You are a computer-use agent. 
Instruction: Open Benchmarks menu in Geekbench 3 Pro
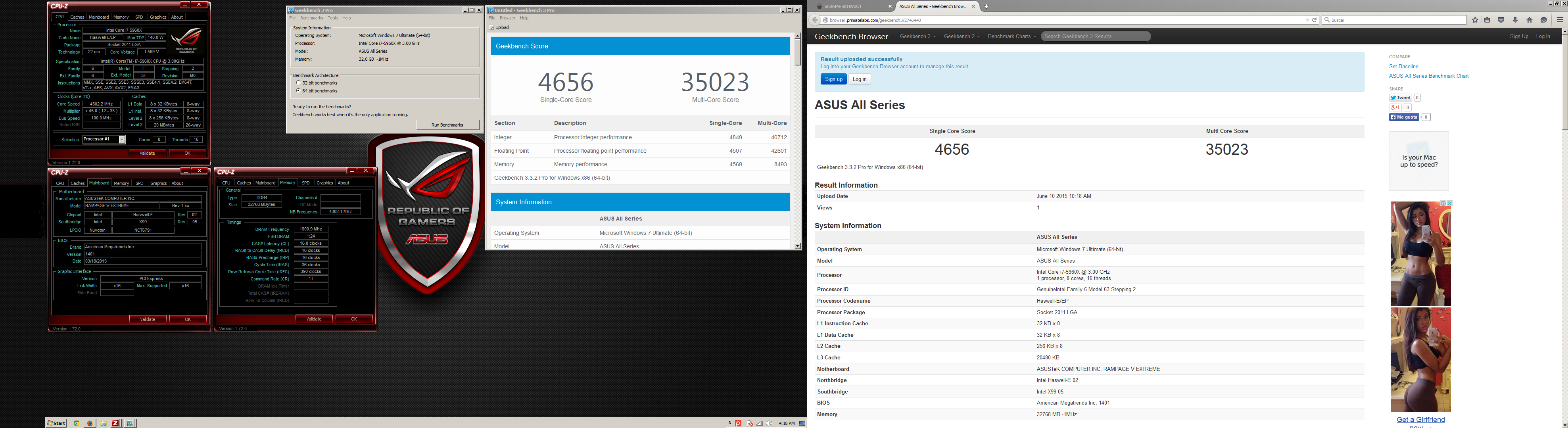(311, 18)
